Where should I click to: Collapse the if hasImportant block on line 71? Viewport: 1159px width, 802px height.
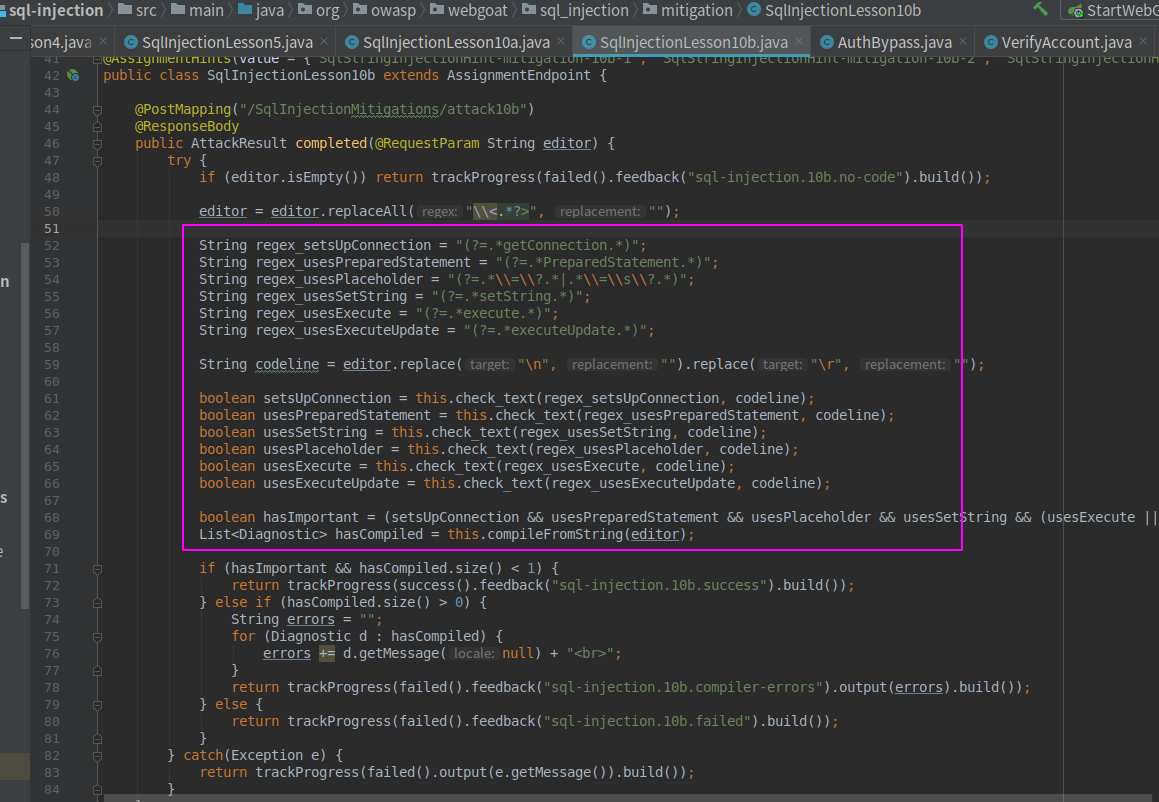97,568
